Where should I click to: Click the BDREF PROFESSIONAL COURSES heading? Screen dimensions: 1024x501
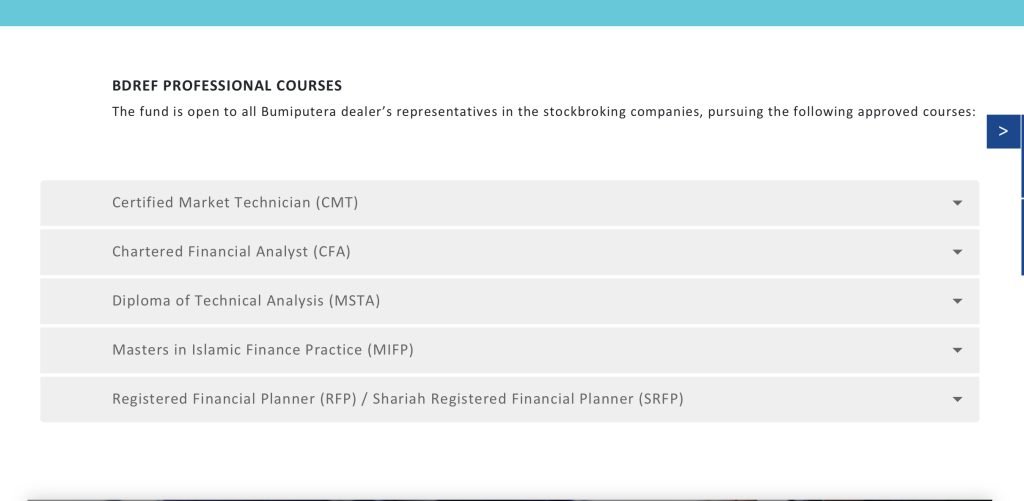coord(227,86)
